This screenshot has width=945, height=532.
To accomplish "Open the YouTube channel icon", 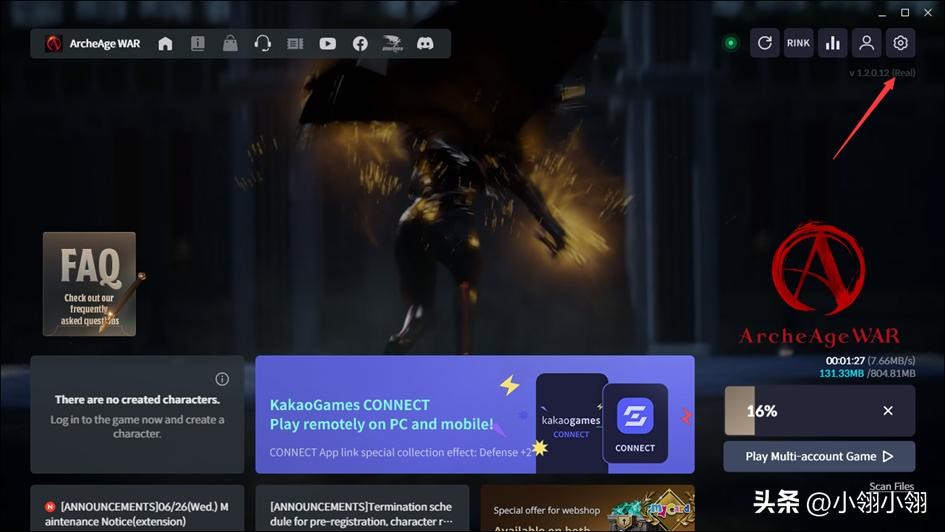I will [327, 44].
